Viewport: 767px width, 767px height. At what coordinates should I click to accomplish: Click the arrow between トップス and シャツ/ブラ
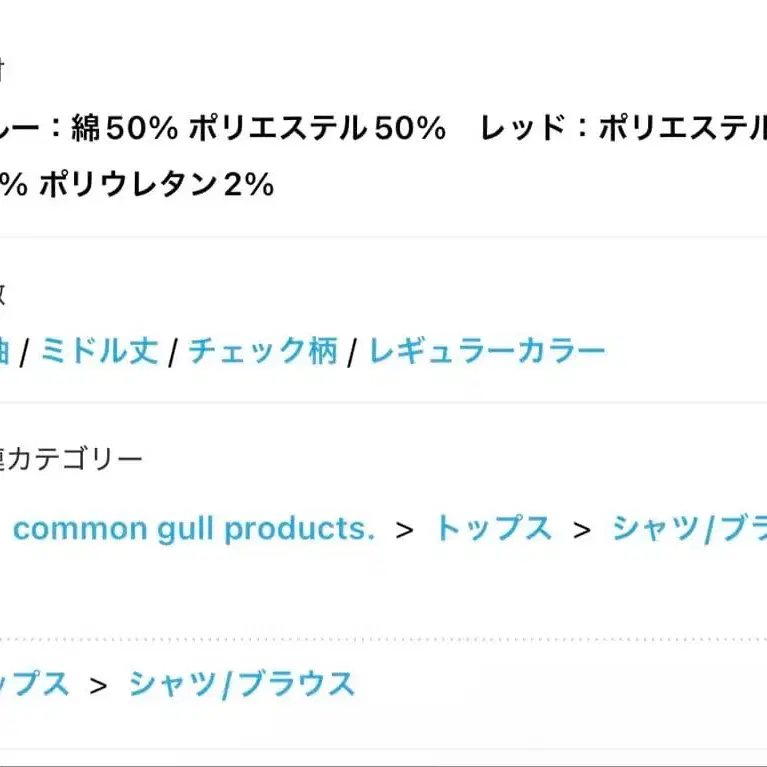coord(582,530)
